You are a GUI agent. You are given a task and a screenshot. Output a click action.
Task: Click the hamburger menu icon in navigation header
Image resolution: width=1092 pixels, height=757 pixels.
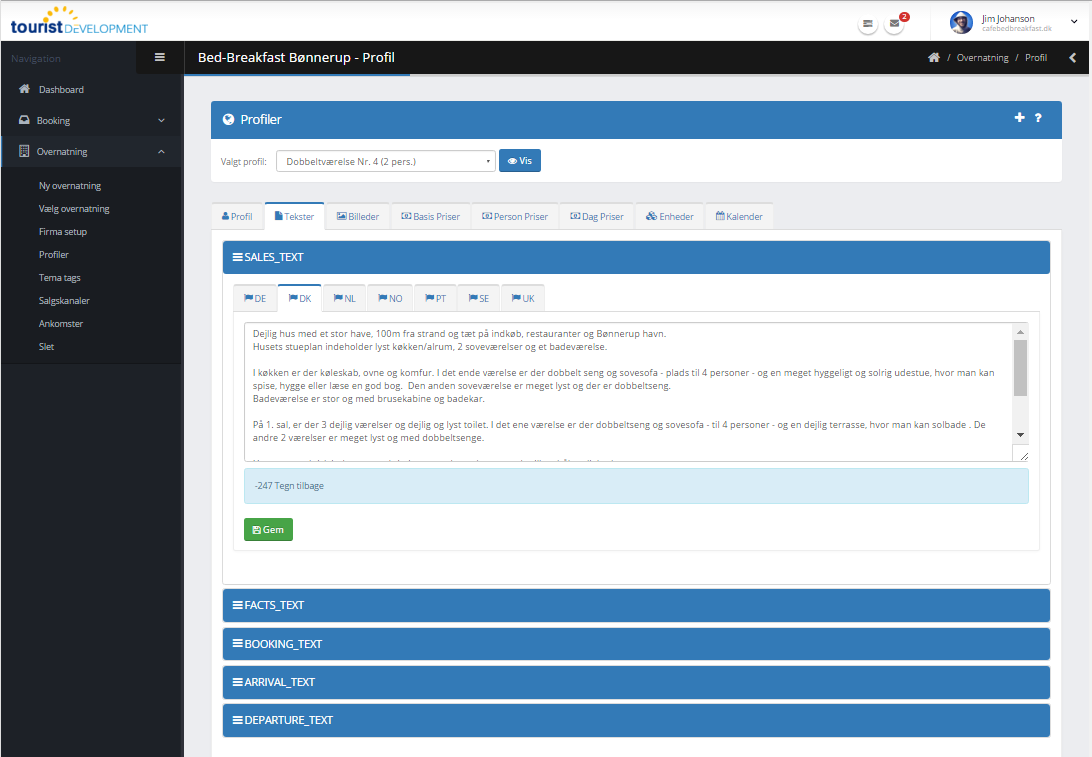pyautogui.click(x=160, y=57)
